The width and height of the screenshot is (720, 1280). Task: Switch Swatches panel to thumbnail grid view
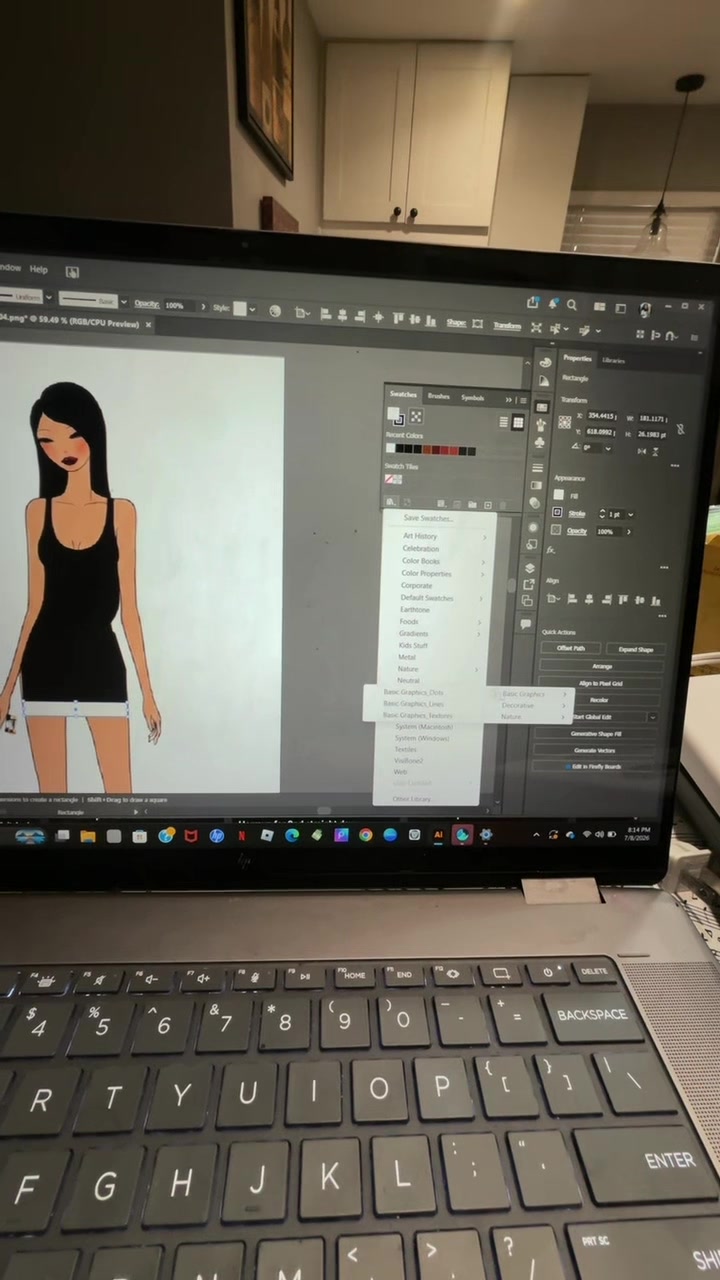518,422
